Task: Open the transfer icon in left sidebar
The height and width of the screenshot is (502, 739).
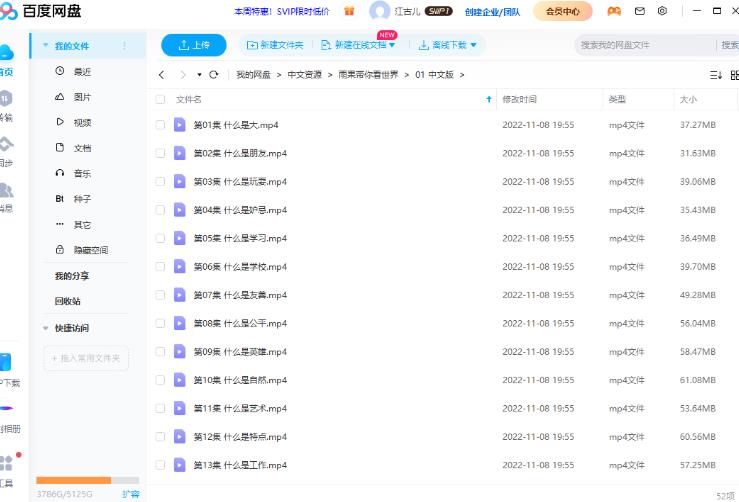Action: pyautogui.click(x=6, y=98)
